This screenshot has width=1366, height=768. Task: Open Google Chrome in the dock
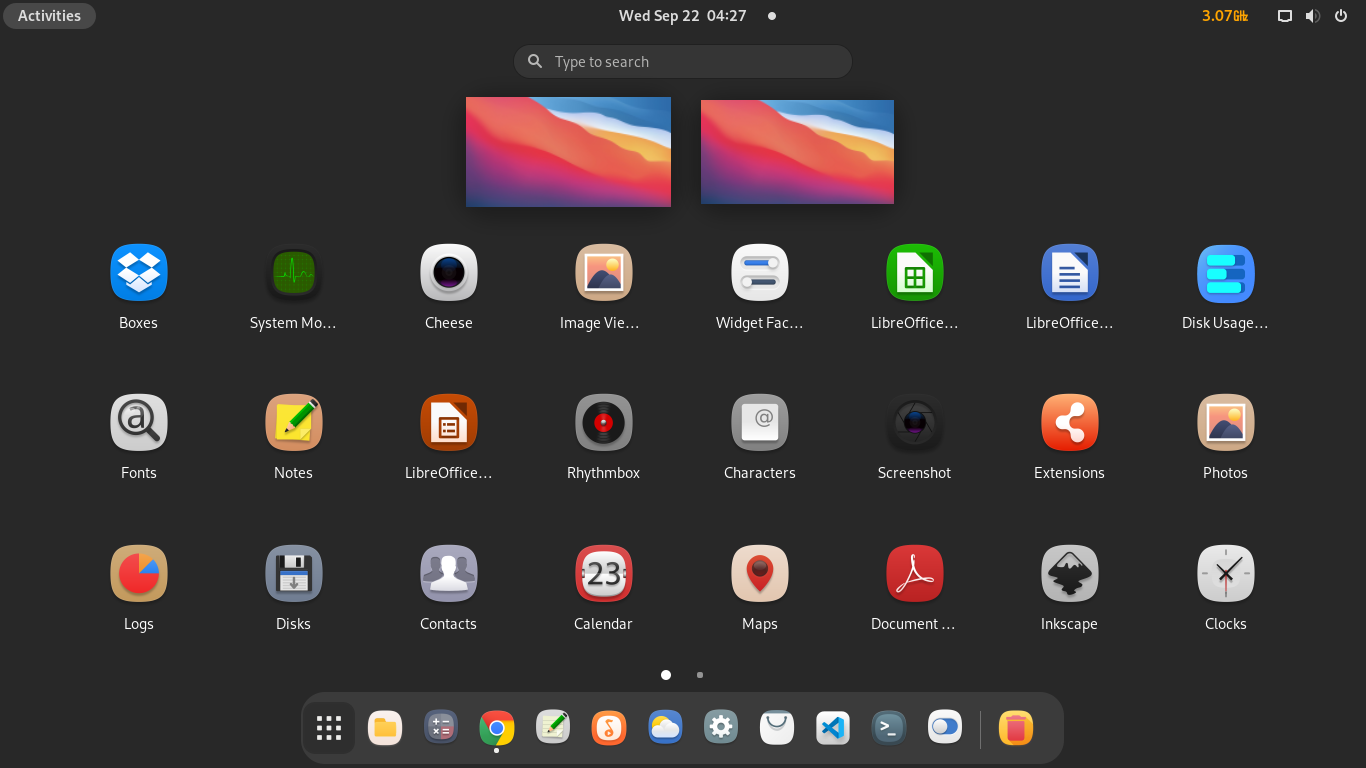click(497, 728)
